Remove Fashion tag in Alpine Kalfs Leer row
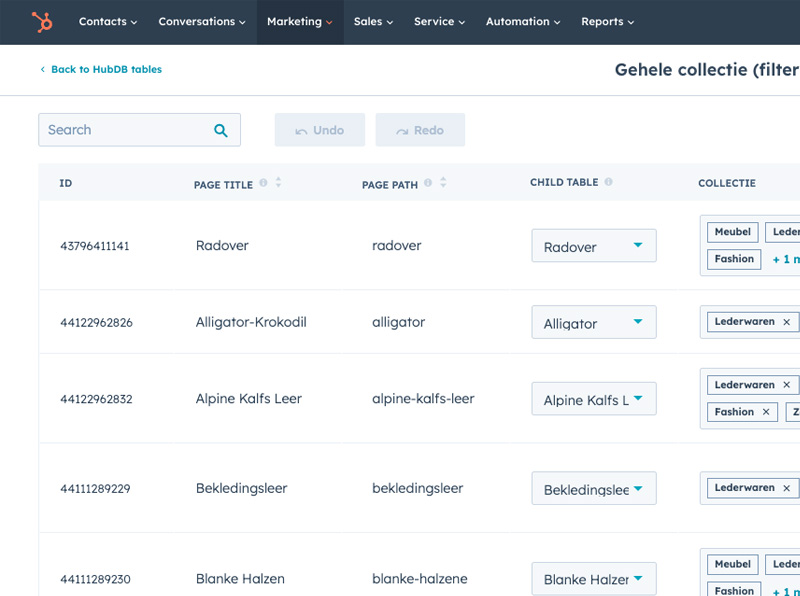 [x=766, y=412]
